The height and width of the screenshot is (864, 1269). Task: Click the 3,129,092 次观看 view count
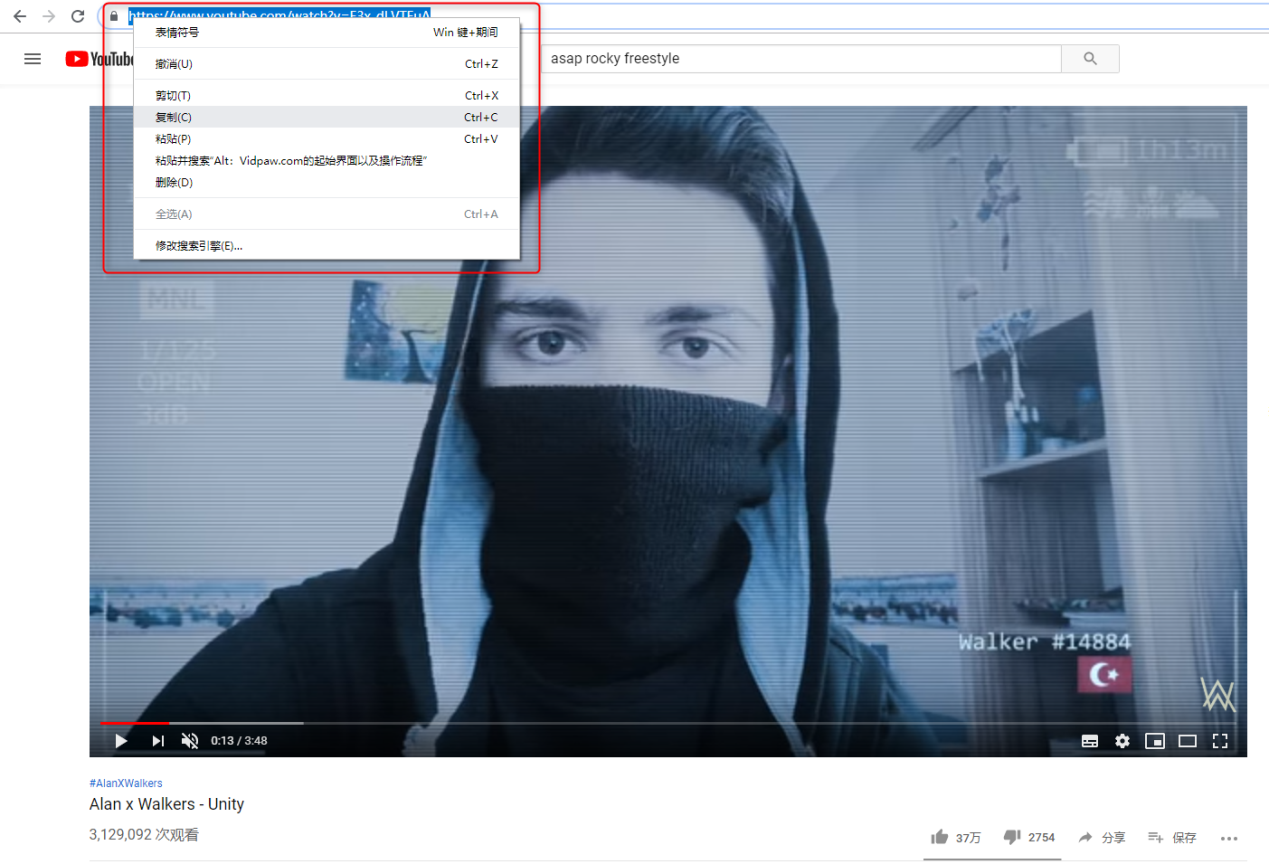tap(144, 834)
